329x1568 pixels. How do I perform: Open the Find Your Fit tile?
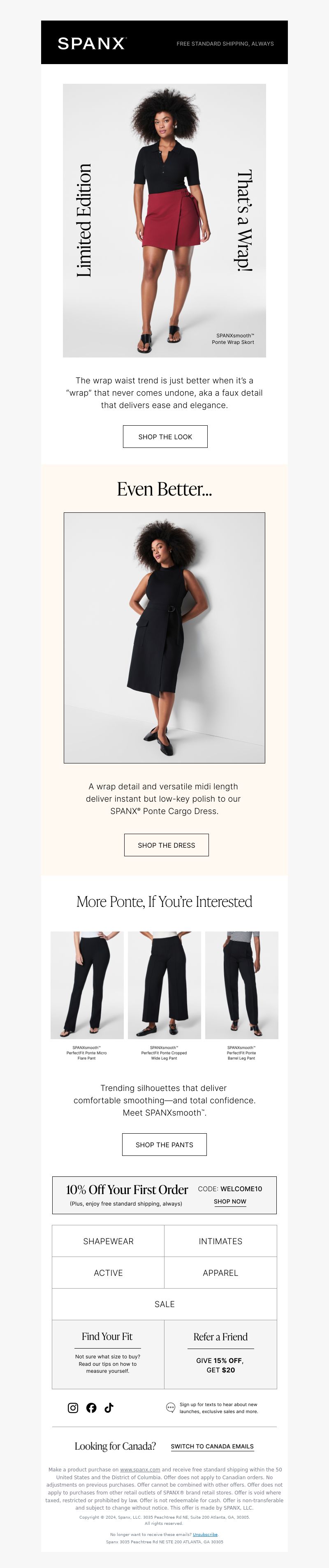pyautogui.click(x=108, y=1354)
